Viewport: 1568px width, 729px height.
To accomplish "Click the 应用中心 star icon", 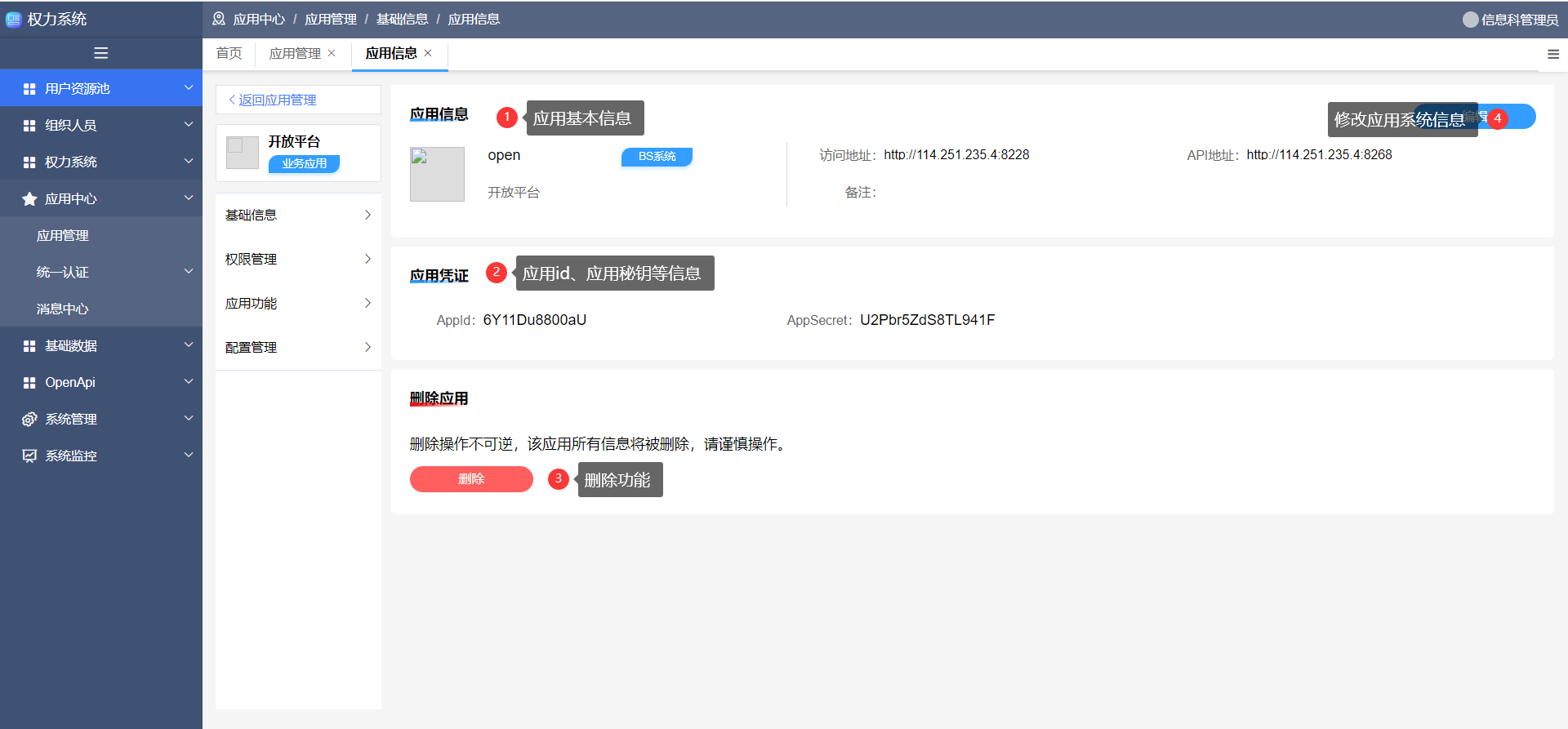I will click(29, 198).
